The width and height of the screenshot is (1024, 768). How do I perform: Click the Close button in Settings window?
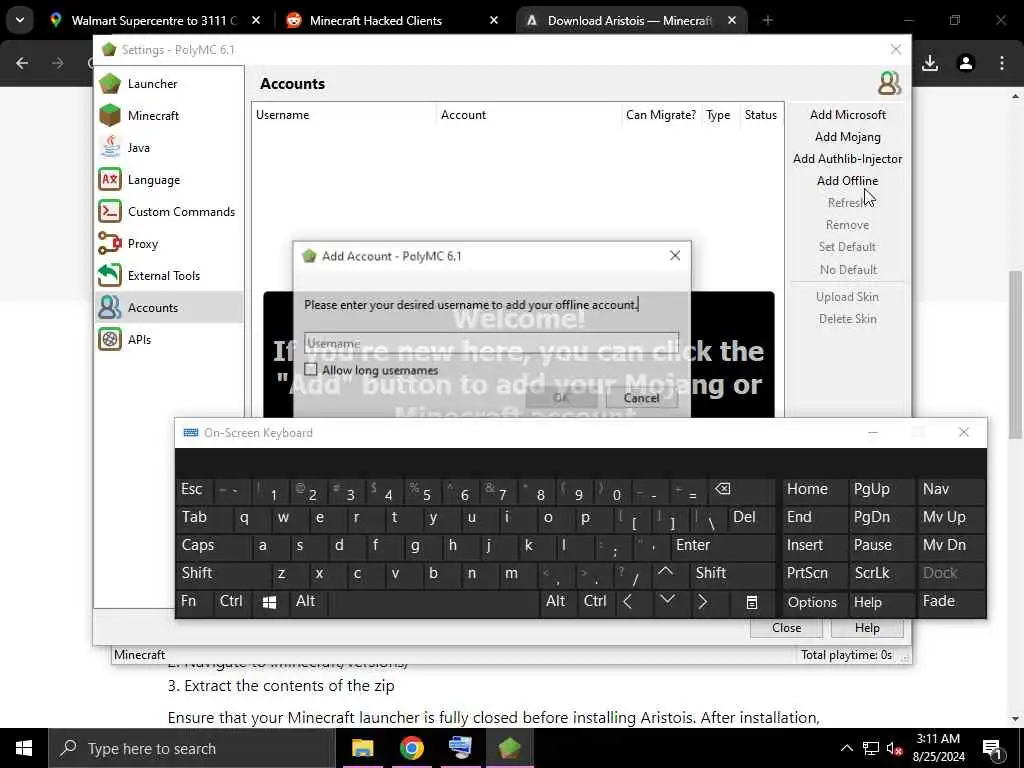tap(786, 628)
